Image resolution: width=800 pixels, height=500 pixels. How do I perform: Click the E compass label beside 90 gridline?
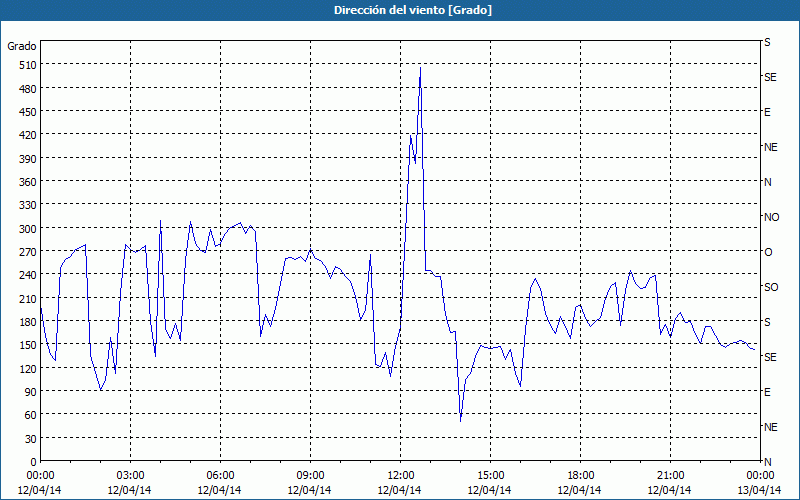(x=767, y=392)
